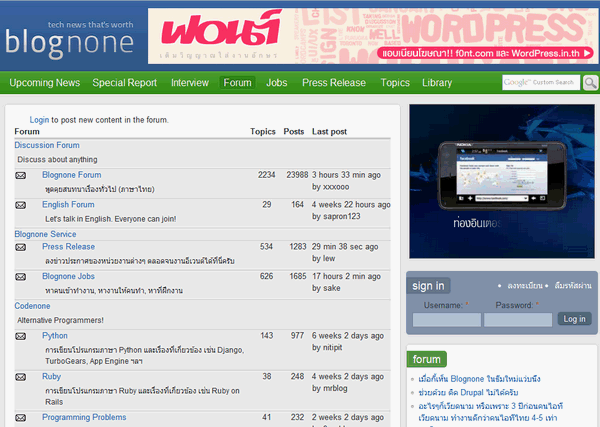Click 'by sake' last post author

tap(326, 288)
